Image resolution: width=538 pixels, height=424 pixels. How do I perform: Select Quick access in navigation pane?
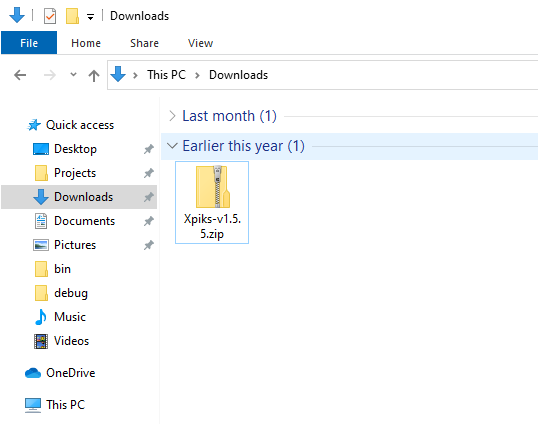pyautogui.click(x=80, y=125)
